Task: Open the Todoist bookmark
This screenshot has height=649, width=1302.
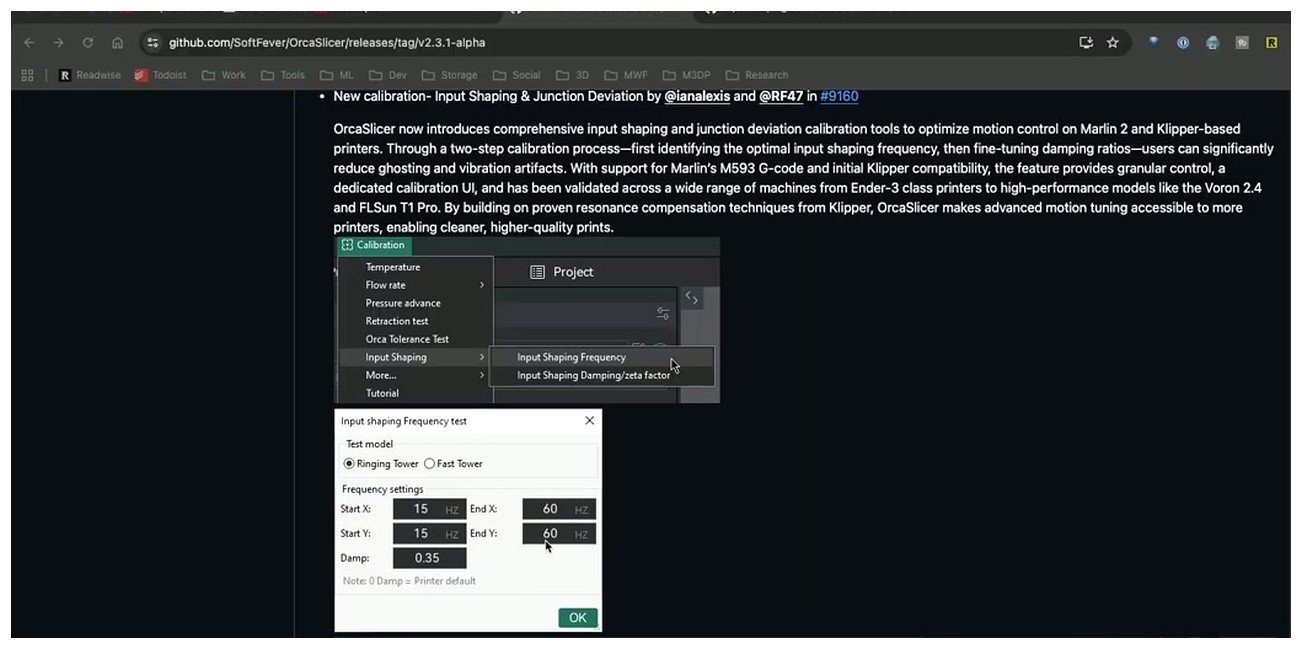Action: pos(160,75)
